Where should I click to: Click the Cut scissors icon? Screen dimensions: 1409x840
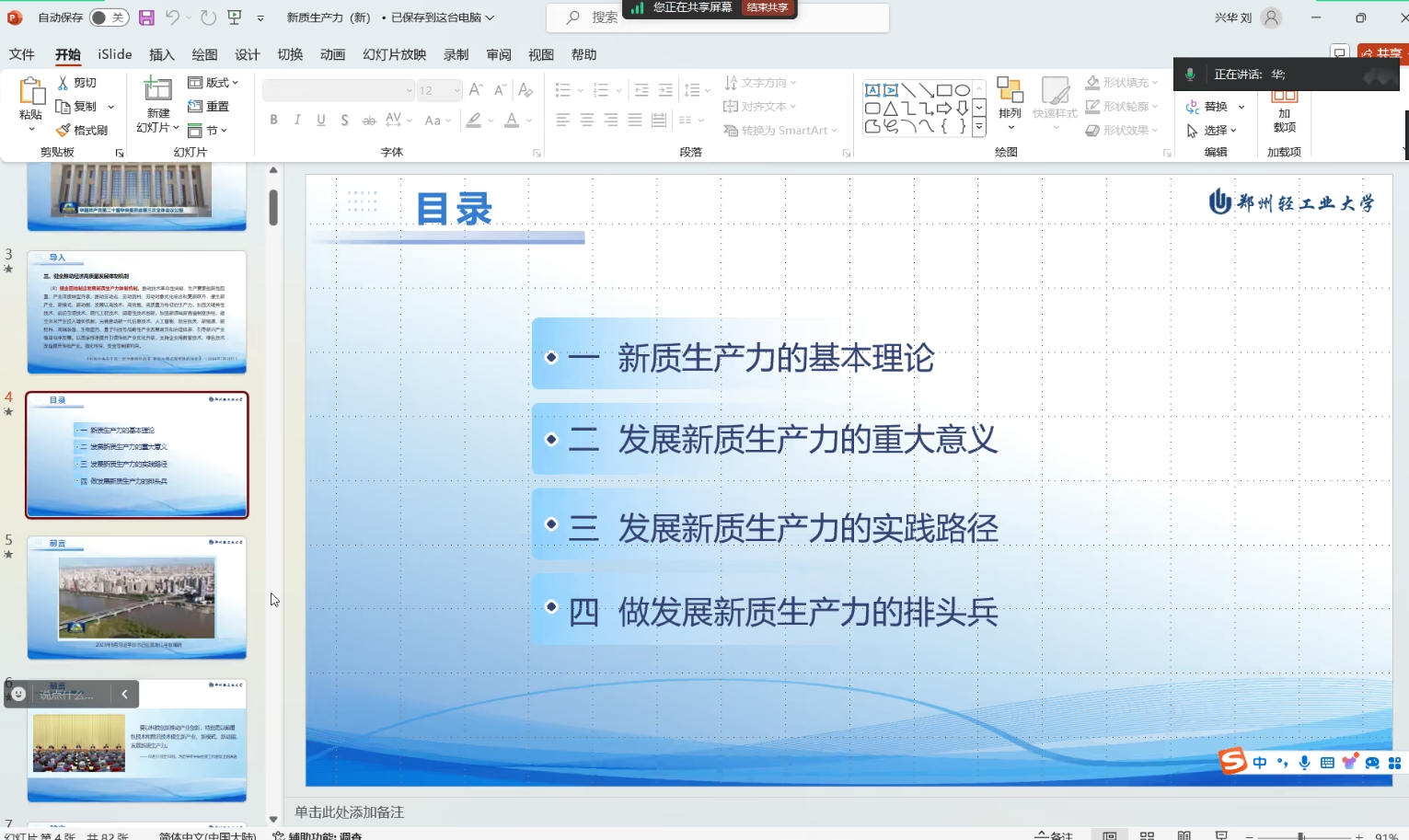point(63,83)
